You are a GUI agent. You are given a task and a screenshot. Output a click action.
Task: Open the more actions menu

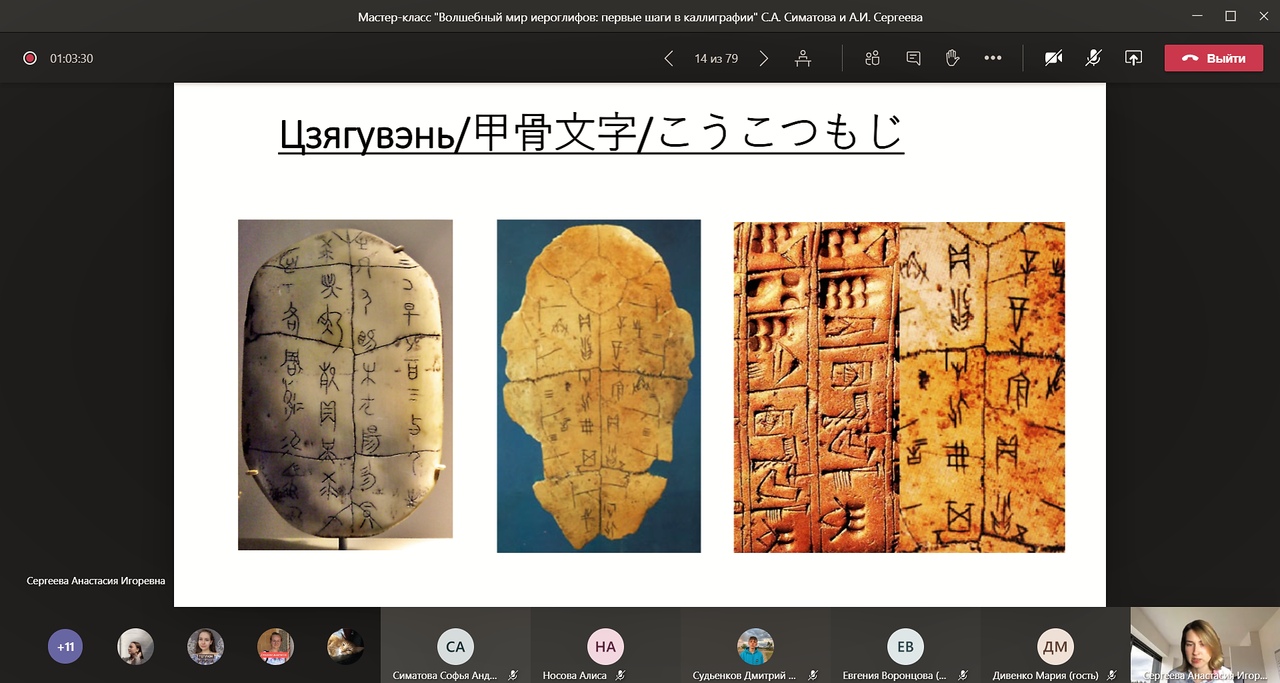click(992, 59)
